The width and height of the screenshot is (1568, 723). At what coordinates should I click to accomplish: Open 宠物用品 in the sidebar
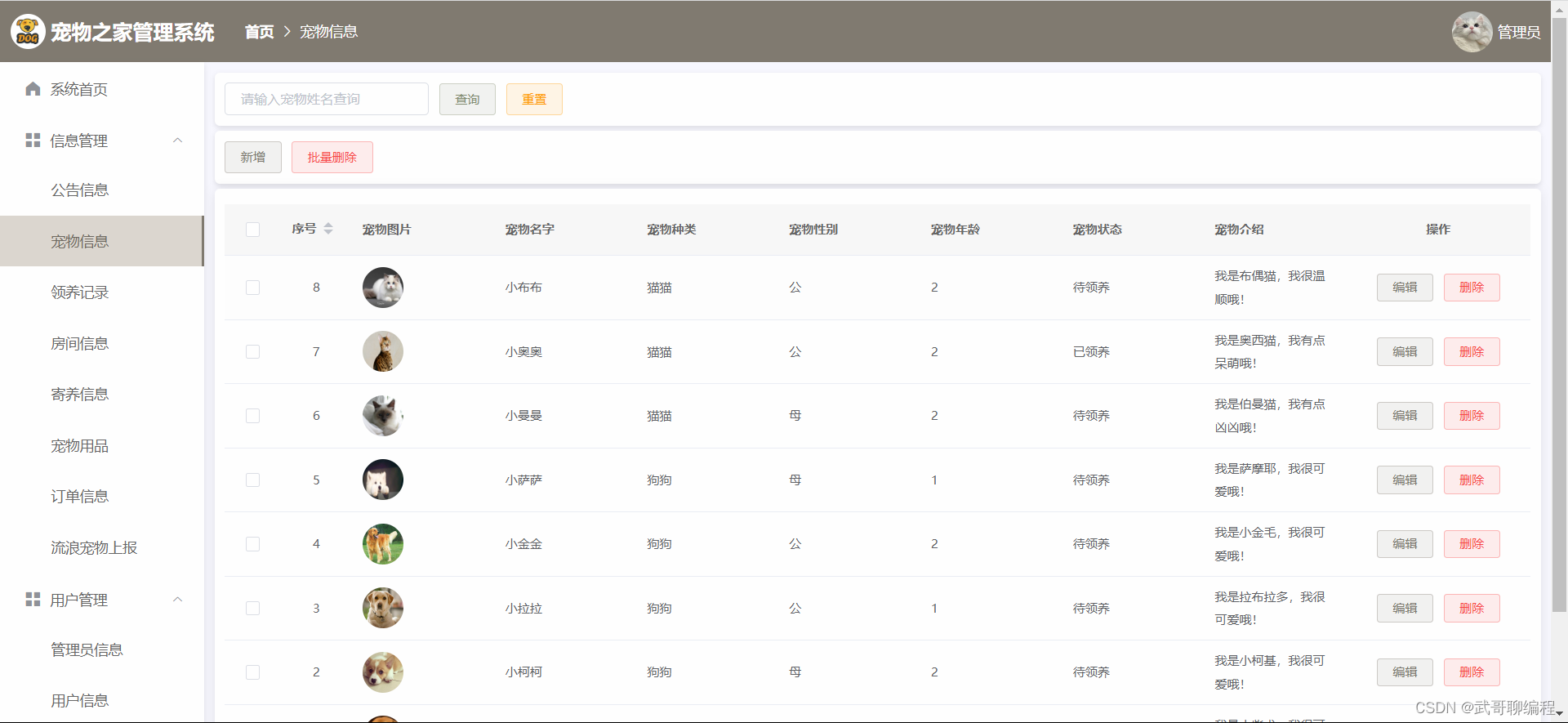click(102, 445)
